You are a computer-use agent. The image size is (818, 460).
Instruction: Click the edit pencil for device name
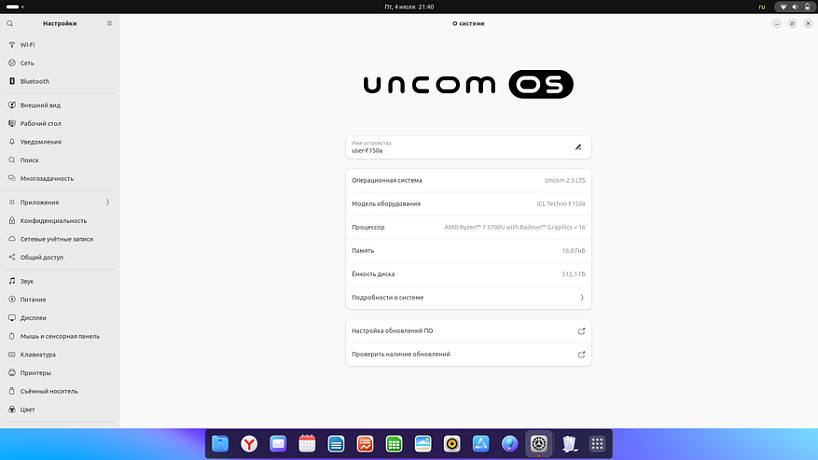click(577, 147)
